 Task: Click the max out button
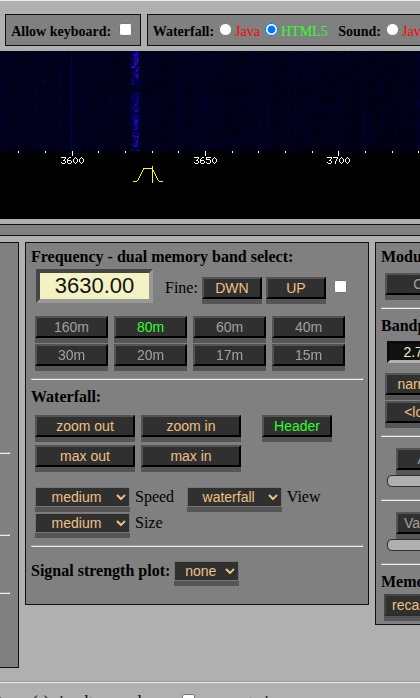tap(85, 456)
